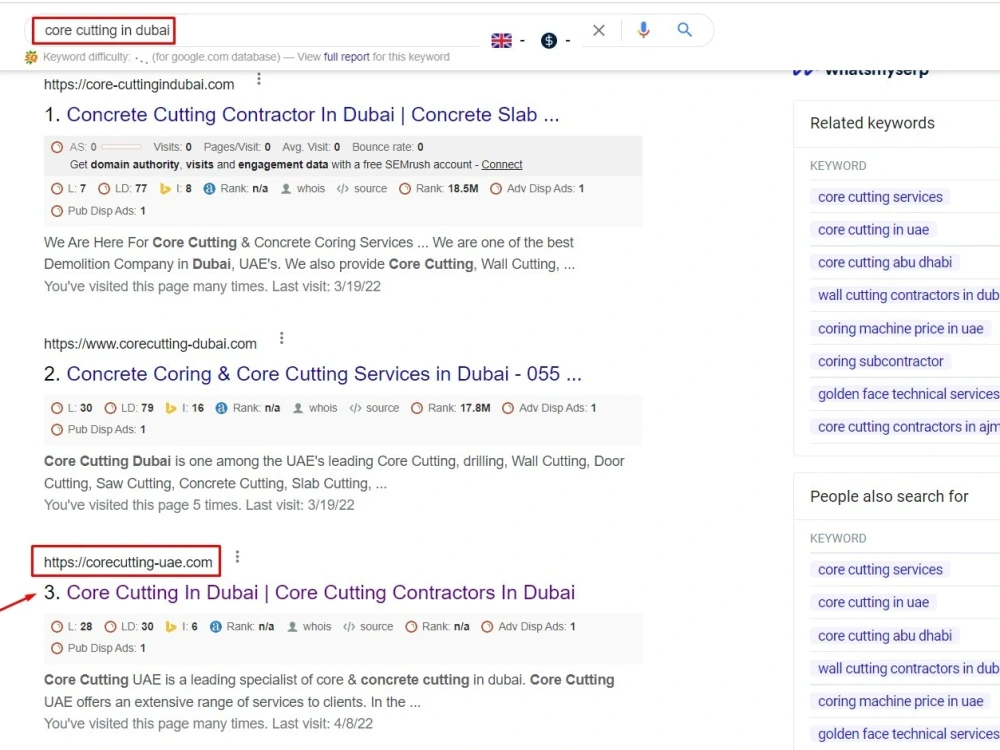The width and height of the screenshot is (1000, 750).
Task: Select core cutting services under Related keywords
Action: coord(880,197)
